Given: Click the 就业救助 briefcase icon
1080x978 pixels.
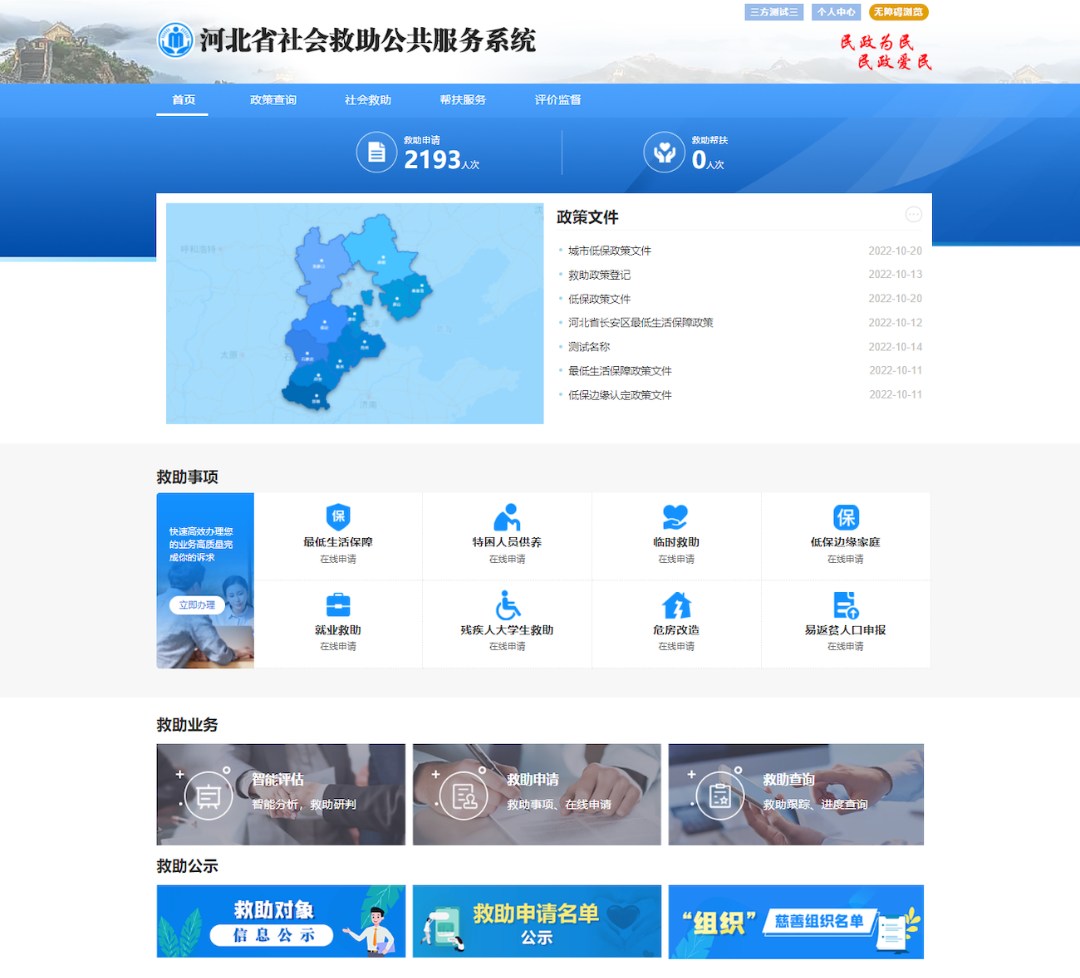Looking at the screenshot, I should click(x=338, y=605).
